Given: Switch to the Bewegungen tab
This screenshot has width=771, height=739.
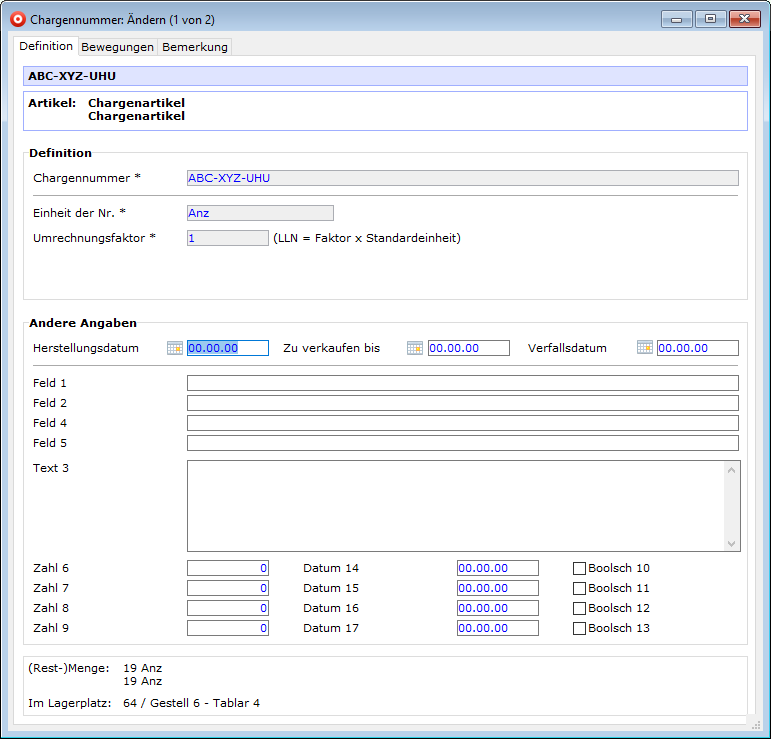Looking at the screenshot, I should (x=118, y=47).
